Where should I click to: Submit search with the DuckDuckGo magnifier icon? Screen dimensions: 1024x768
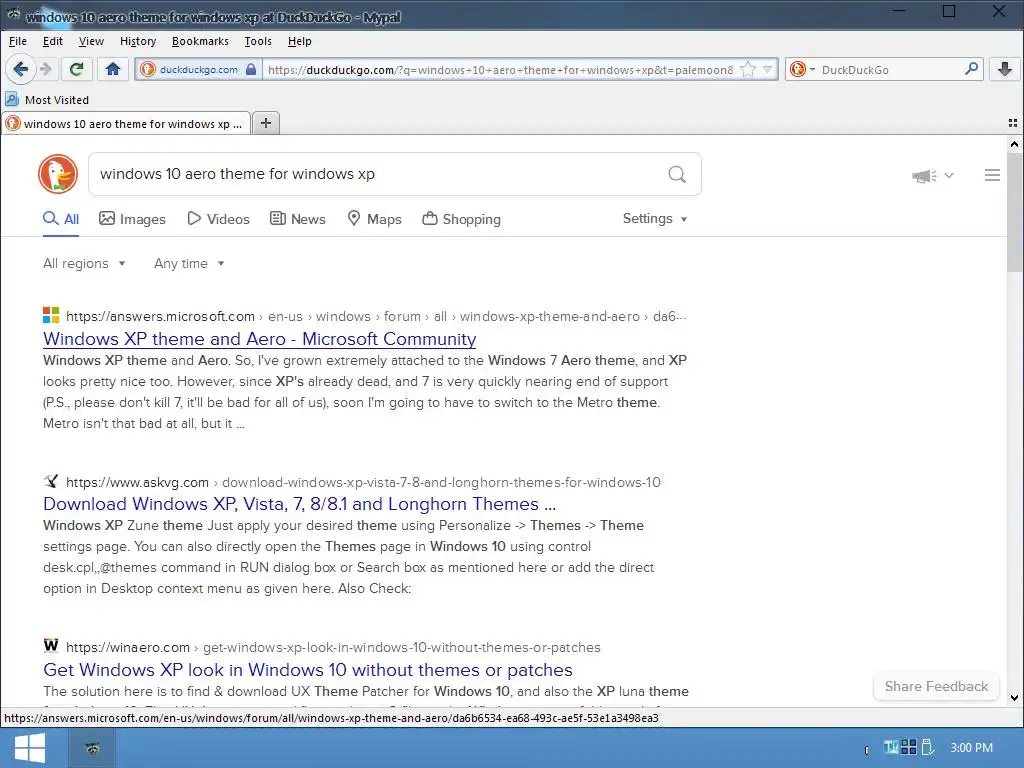point(677,174)
